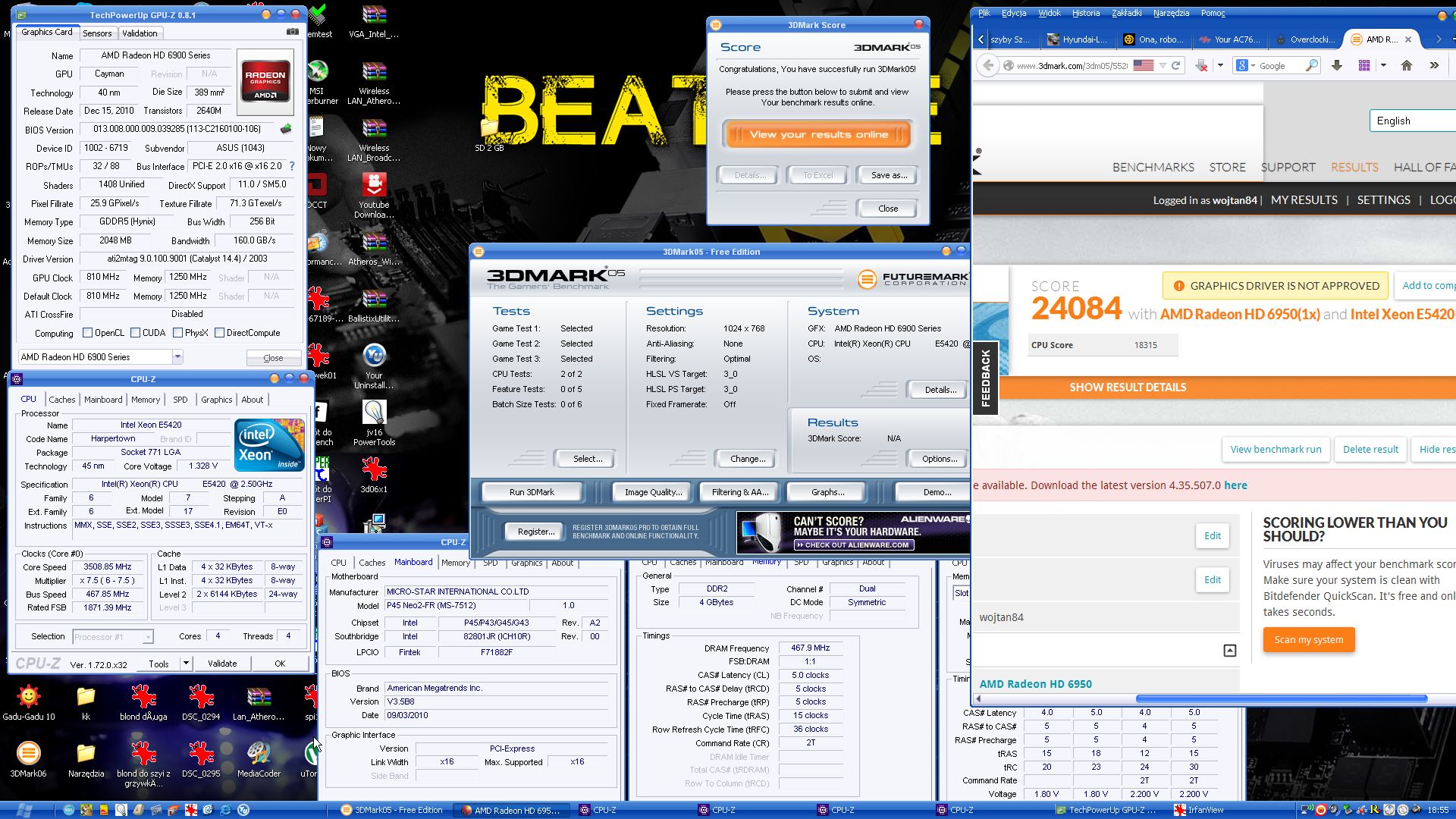The width and height of the screenshot is (1456, 819).
Task: Open the jv16 PowerTools desktop icon
Action: [374, 423]
